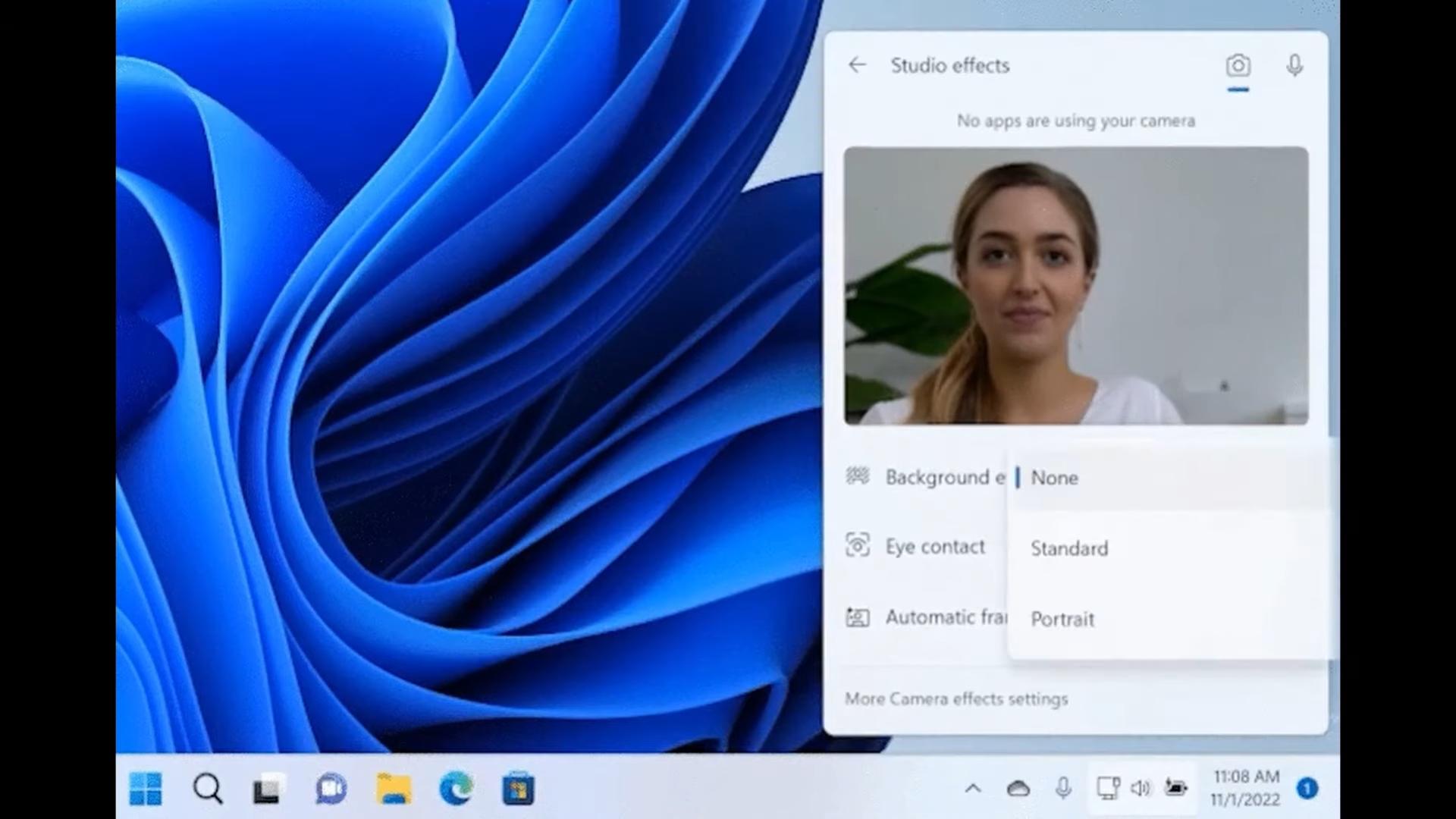Switch to the camera effects tab
The image size is (1456, 819).
click(x=1238, y=67)
